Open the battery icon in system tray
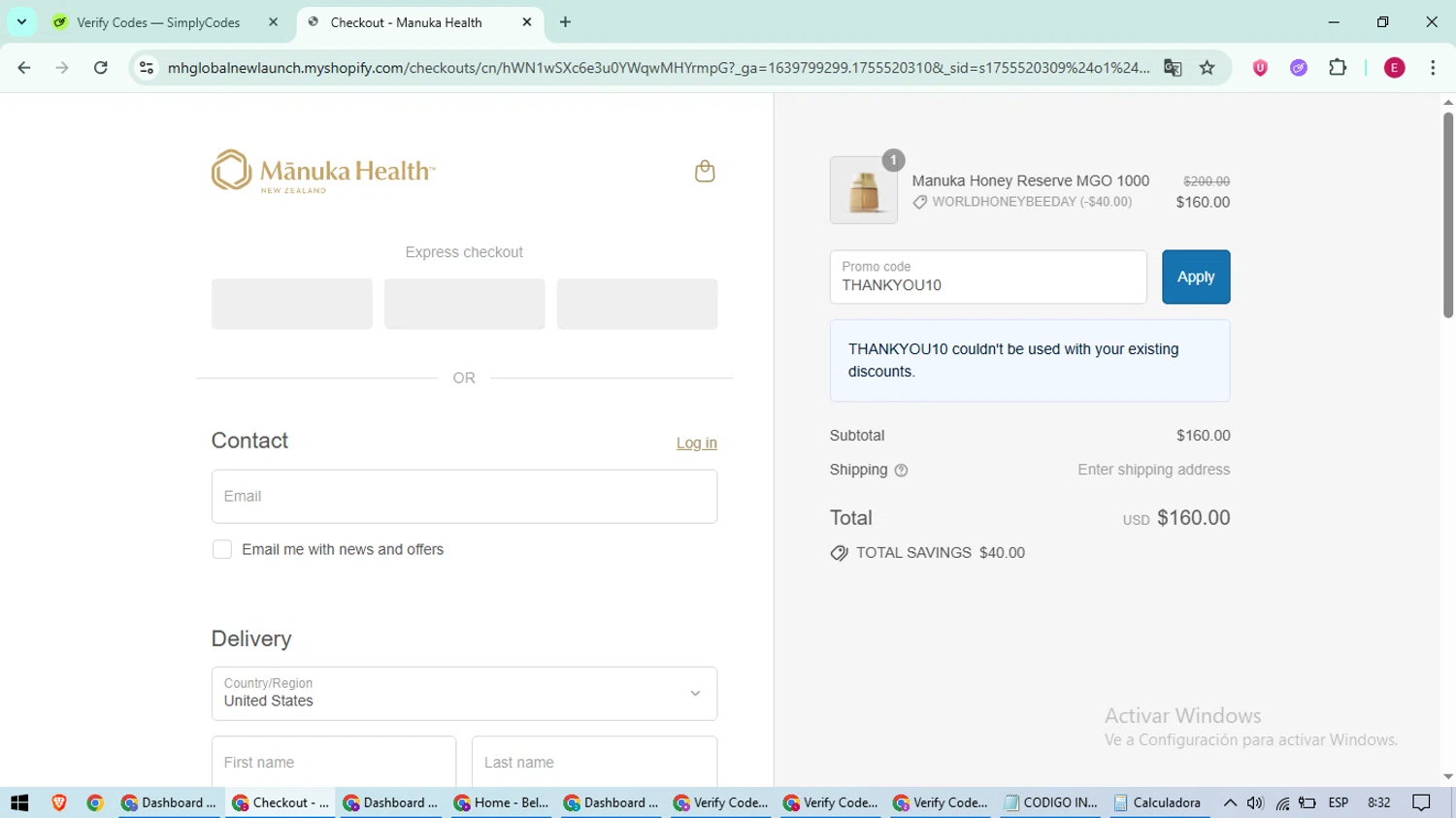Screen dimensions: 1456x818 coord(1307,802)
